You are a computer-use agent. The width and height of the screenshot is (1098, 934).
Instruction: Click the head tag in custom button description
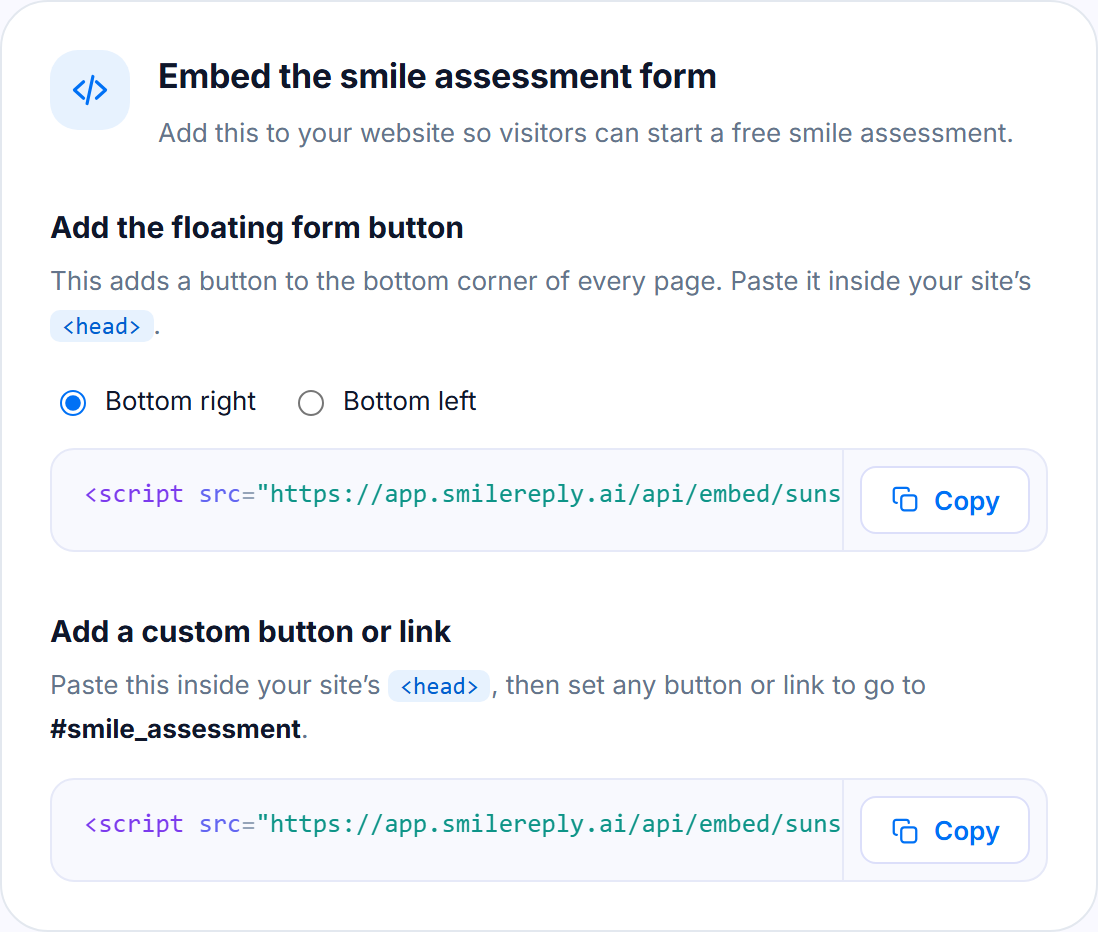point(439,686)
